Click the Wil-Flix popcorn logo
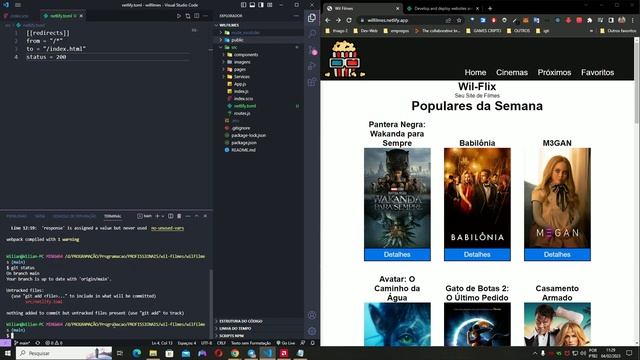 pos(344,59)
